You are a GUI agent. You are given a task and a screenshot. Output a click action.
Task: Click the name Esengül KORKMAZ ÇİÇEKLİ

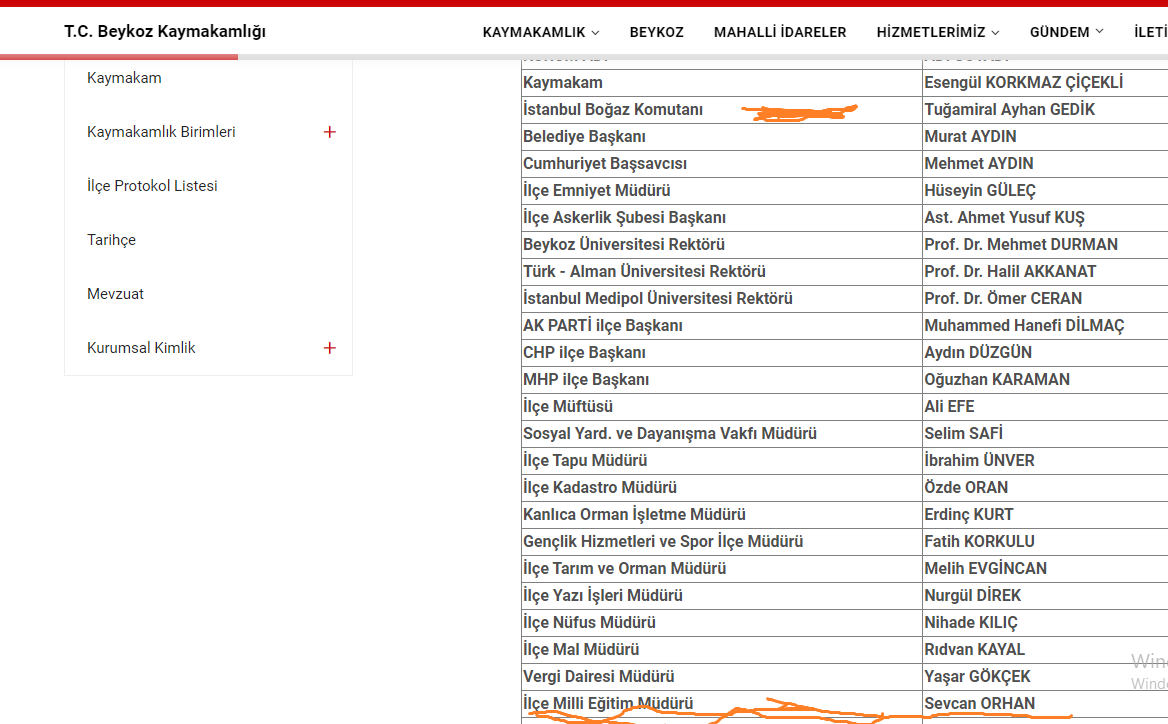1023,83
